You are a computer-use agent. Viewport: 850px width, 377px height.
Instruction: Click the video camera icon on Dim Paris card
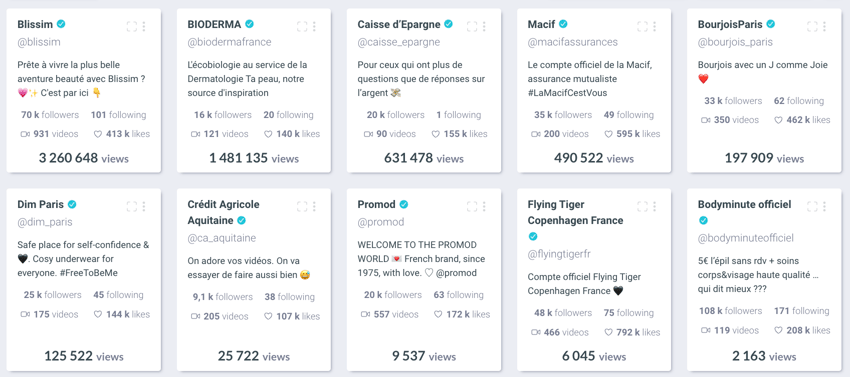(x=25, y=314)
